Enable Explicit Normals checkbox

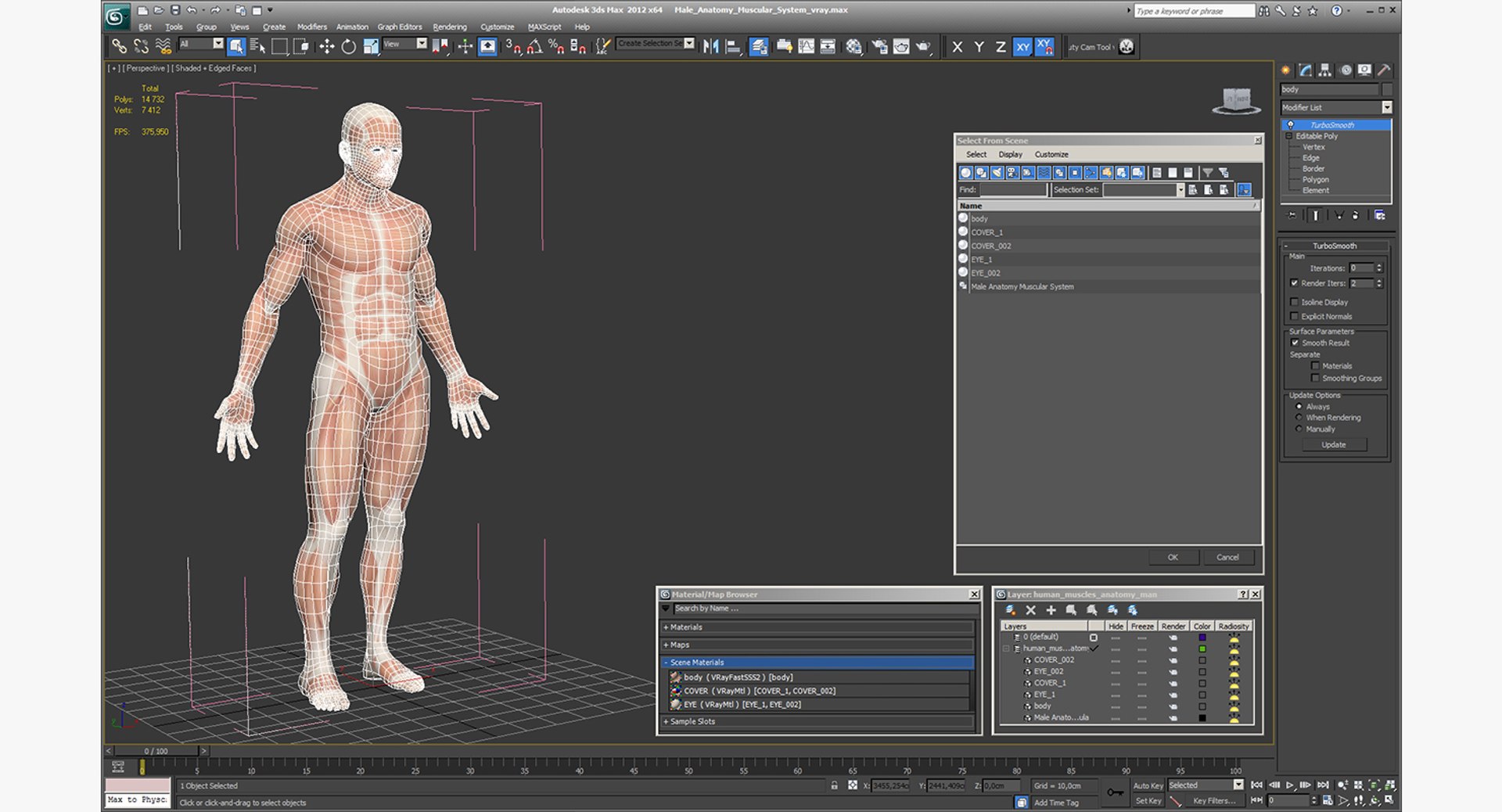click(x=1294, y=316)
